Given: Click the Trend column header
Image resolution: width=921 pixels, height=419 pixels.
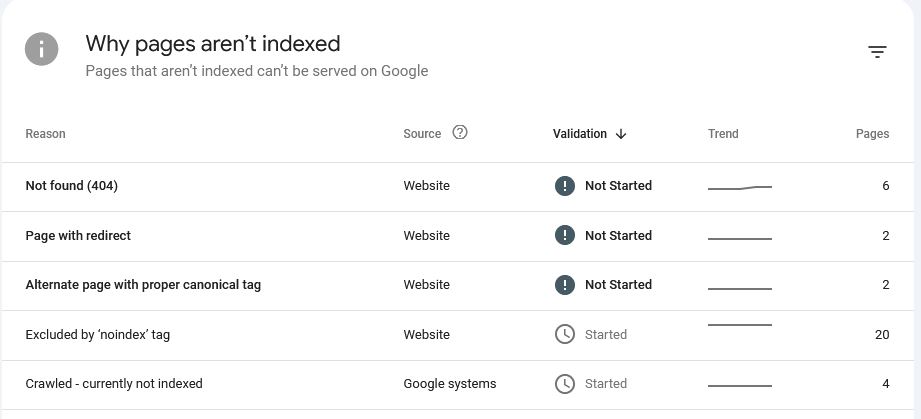Looking at the screenshot, I should click(x=723, y=134).
